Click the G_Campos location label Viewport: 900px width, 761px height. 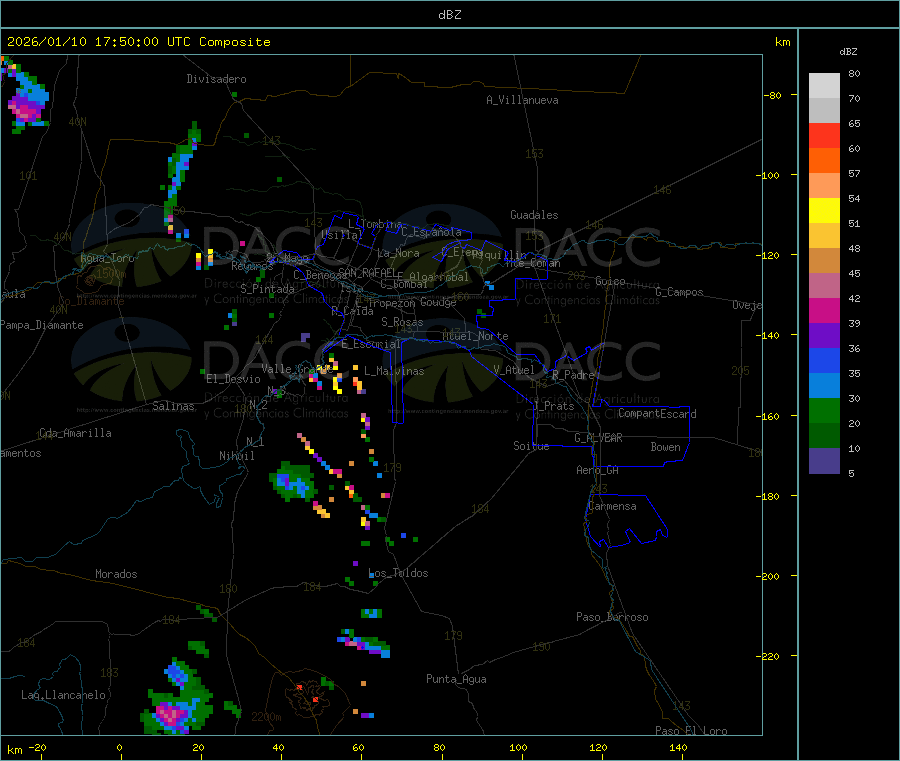click(680, 292)
